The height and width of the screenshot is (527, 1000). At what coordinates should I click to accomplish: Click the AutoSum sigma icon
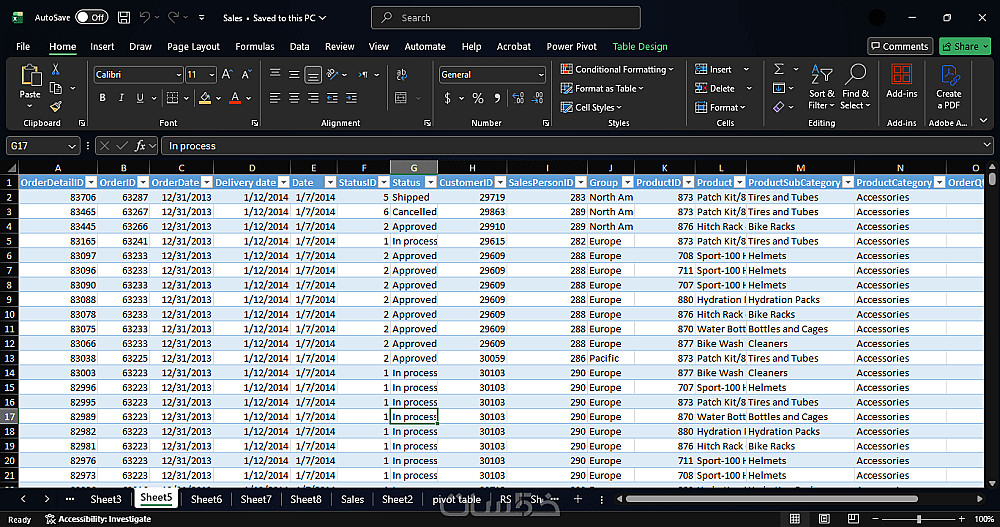(x=779, y=69)
